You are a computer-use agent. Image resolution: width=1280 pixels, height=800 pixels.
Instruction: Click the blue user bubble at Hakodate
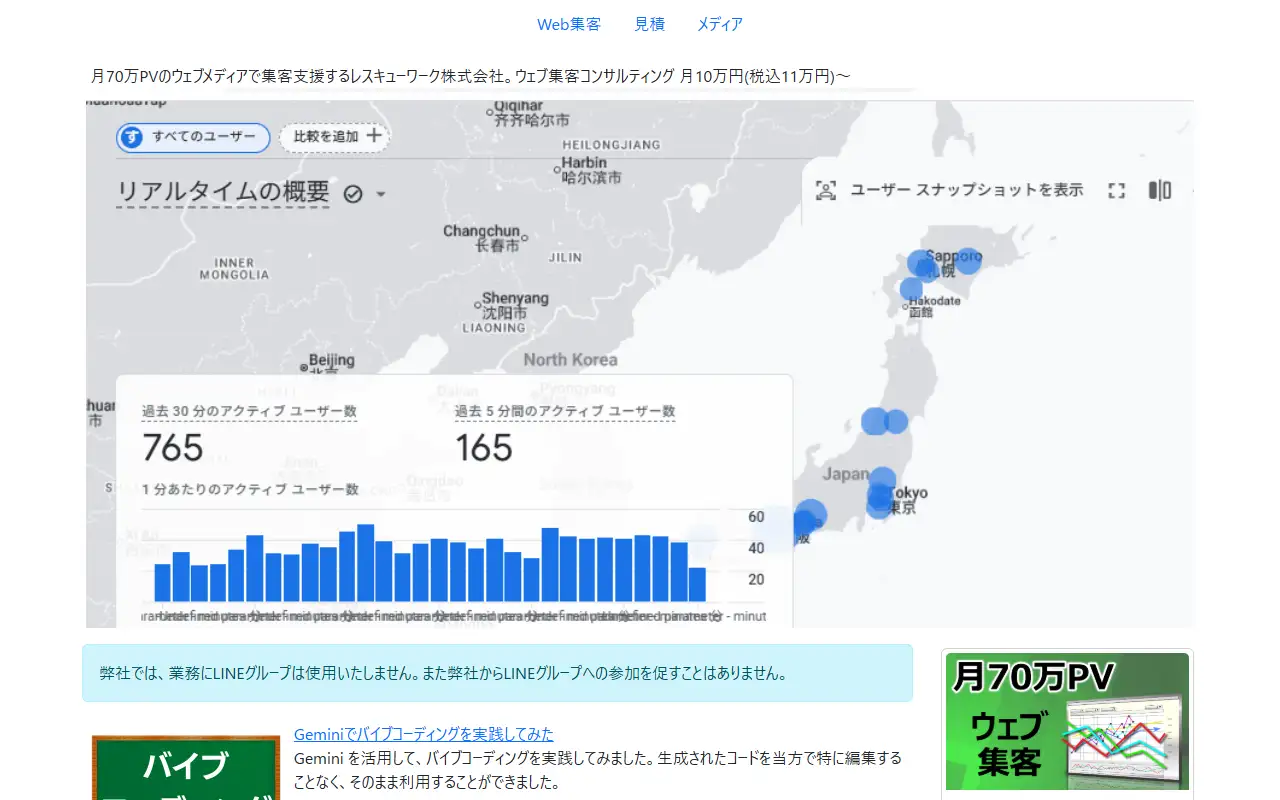(911, 289)
